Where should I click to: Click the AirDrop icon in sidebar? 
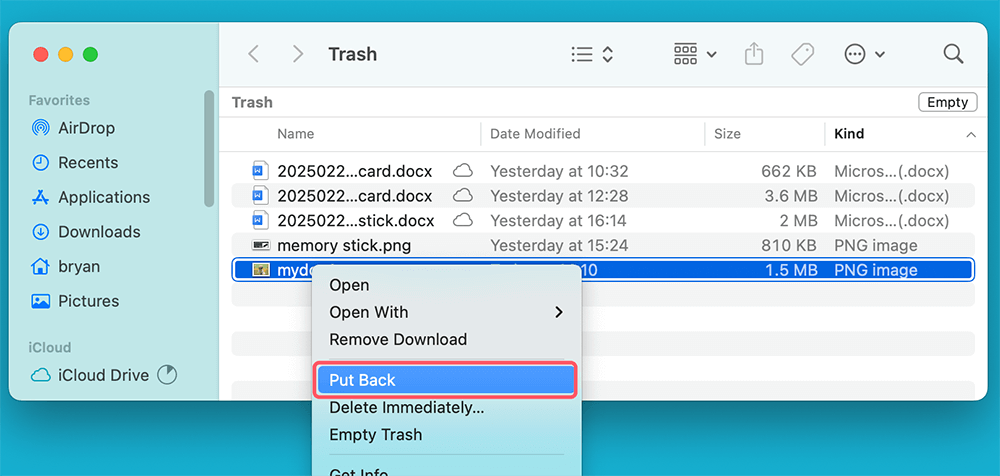41,128
